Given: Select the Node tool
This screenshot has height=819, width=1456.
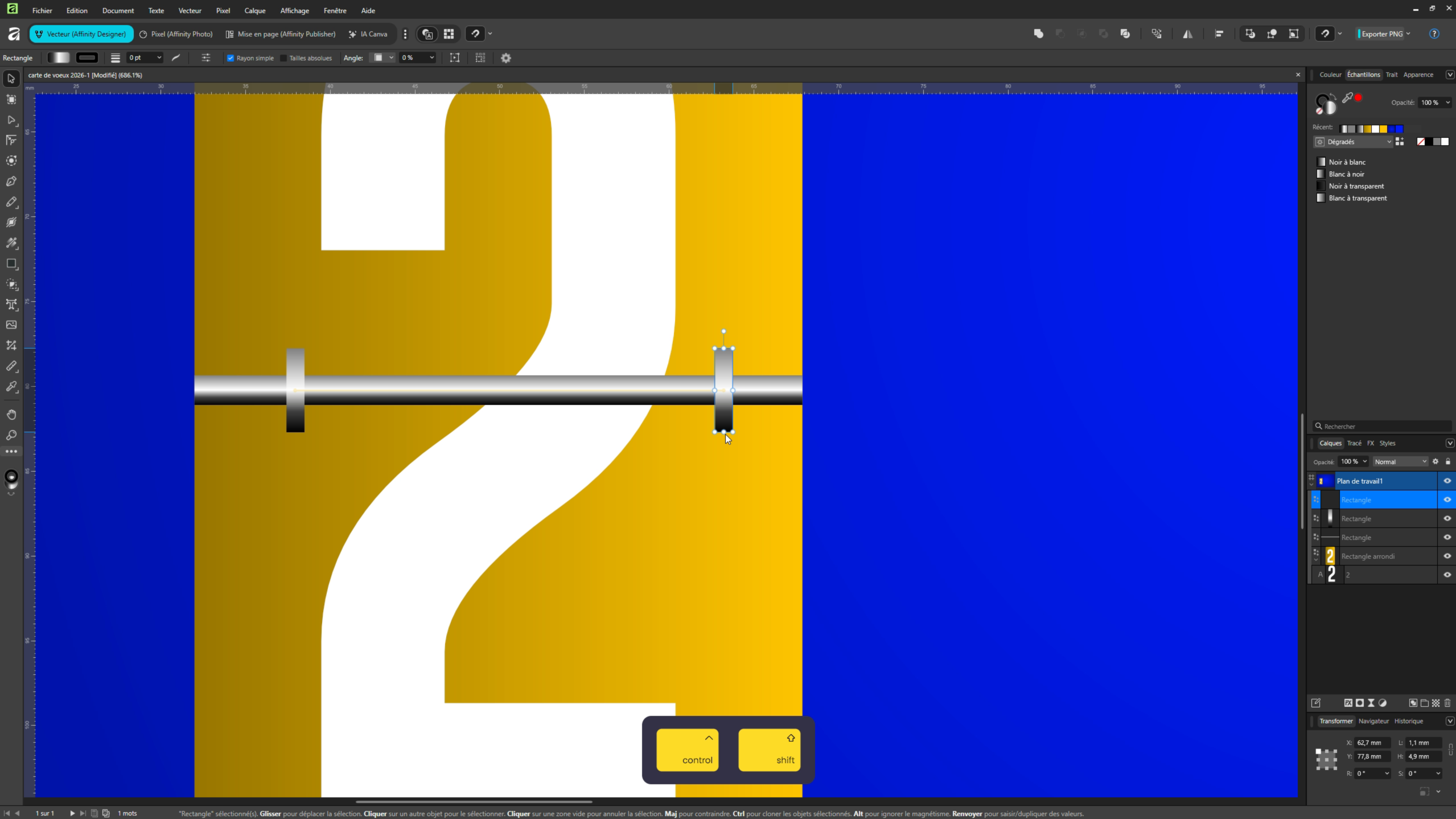Looking at the screenshot, I should pyautogui.click(x=11, y=120).
